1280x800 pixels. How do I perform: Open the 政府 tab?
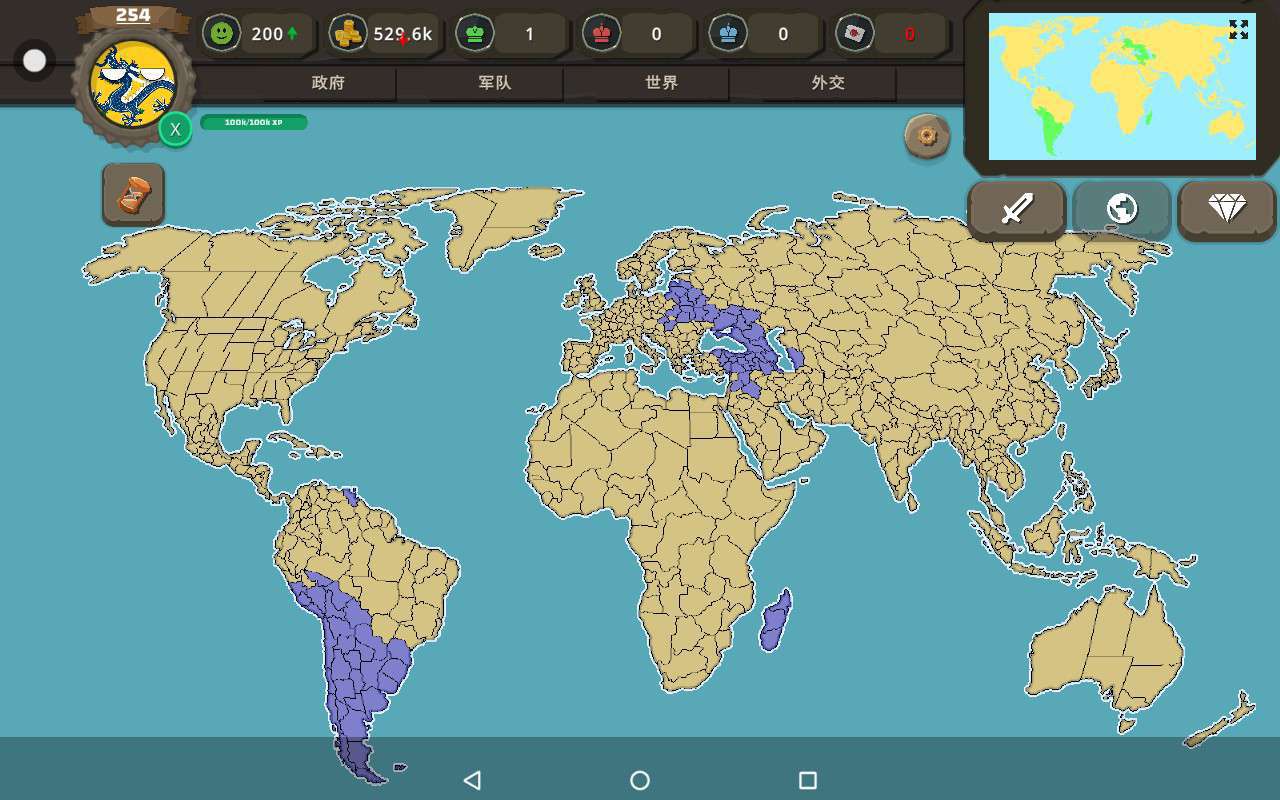click(328, 83)
